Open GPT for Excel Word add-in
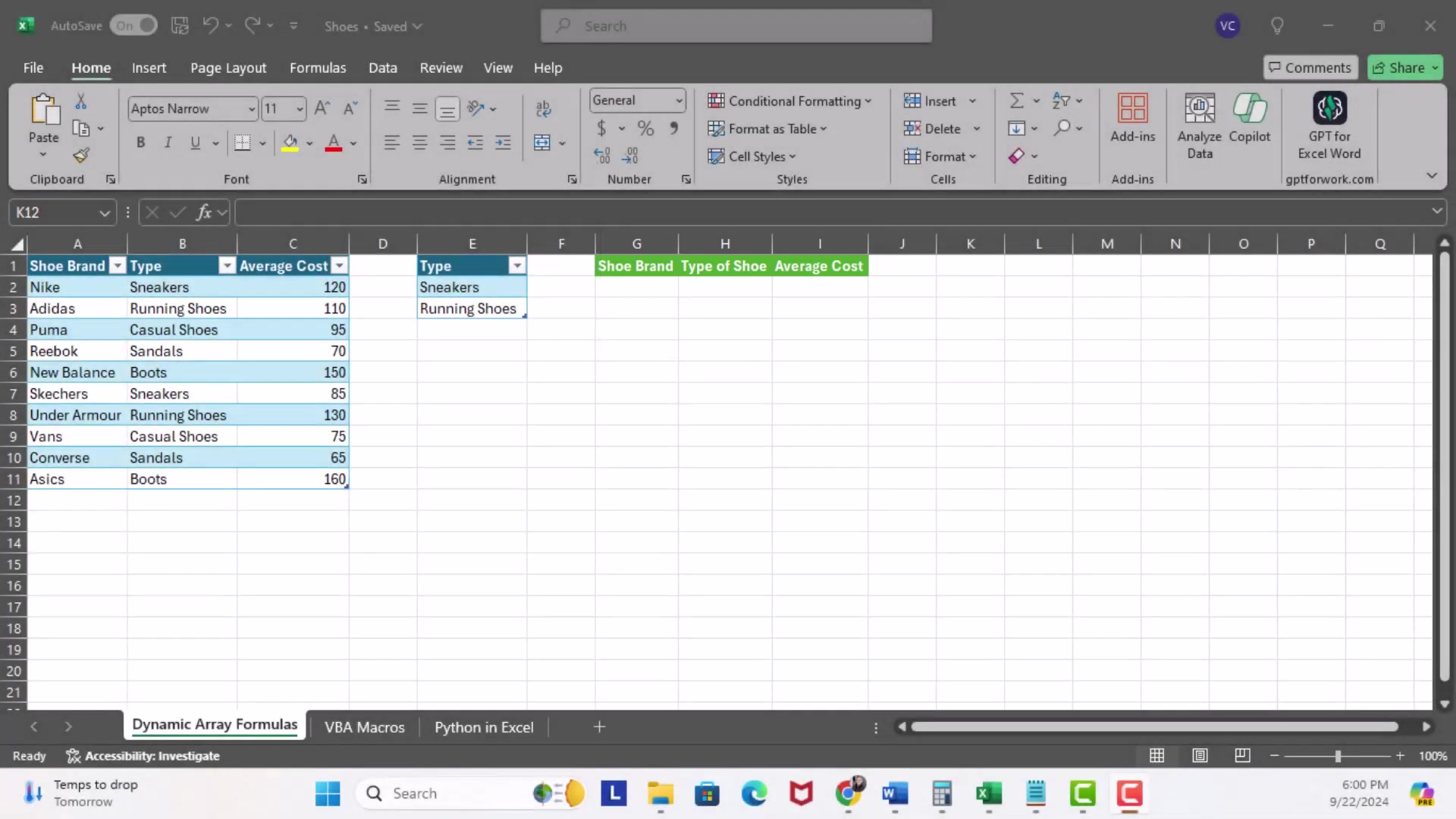The height and width of the screenshot is (819, 1456). pyautogui.click(x=1329, y=126)
